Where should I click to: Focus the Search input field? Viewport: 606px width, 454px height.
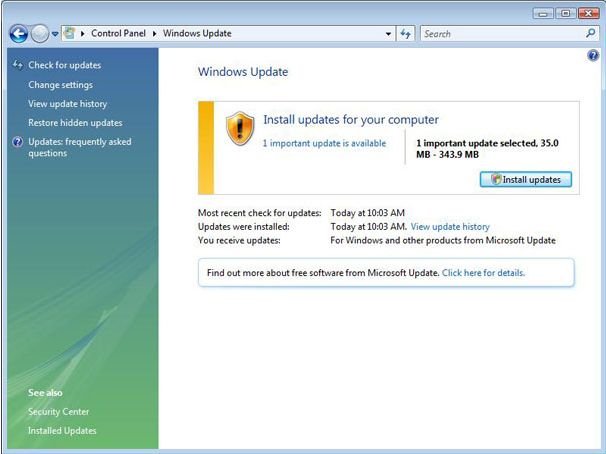[500, 34]
